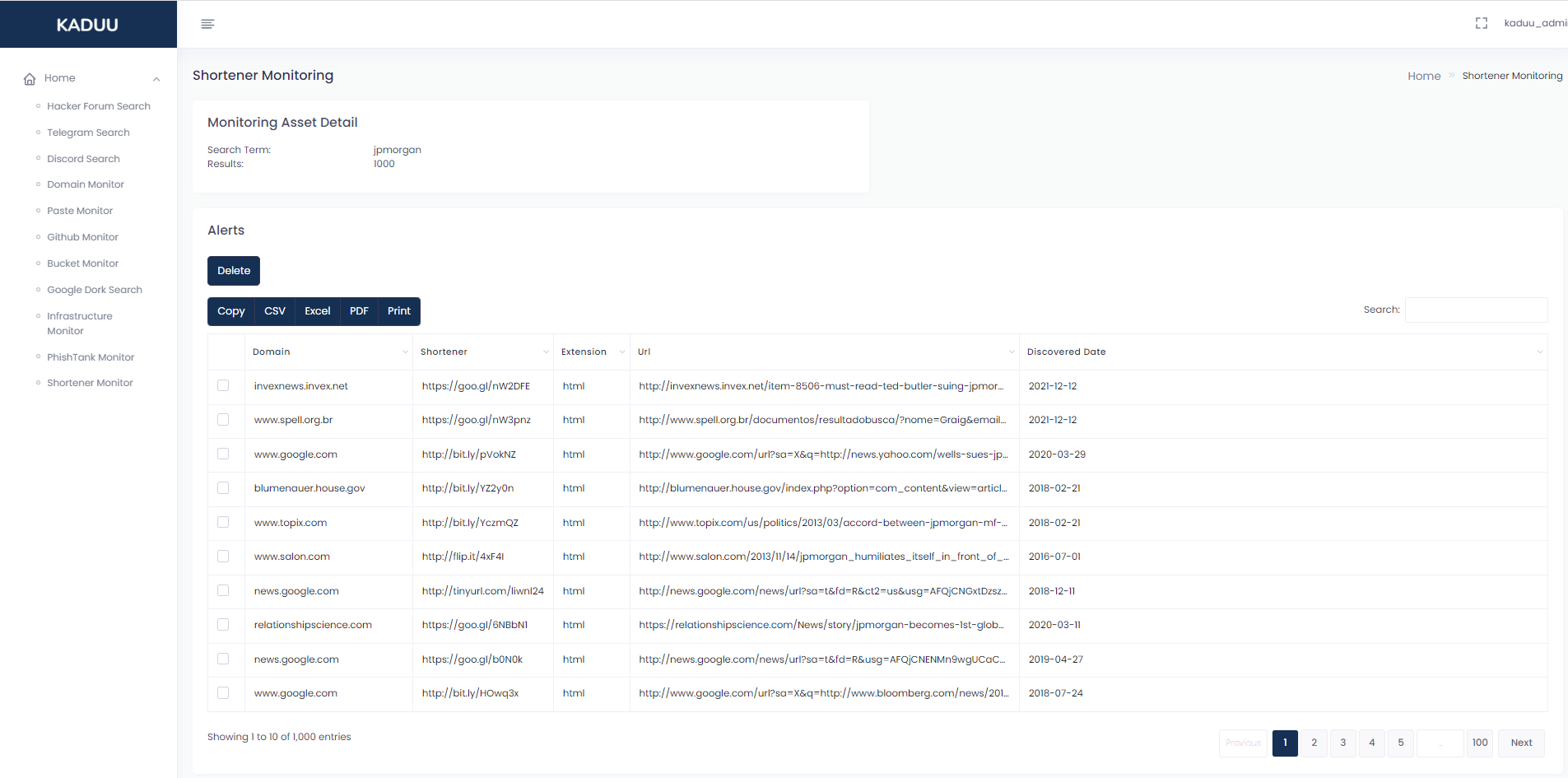Collapse the Home menu chevron
This screenshot has height=778, width=1568.
tap(156, 79)
